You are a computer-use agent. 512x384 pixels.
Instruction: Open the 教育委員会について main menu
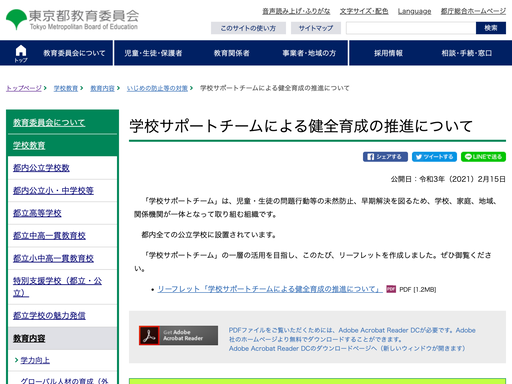point(74,53)
